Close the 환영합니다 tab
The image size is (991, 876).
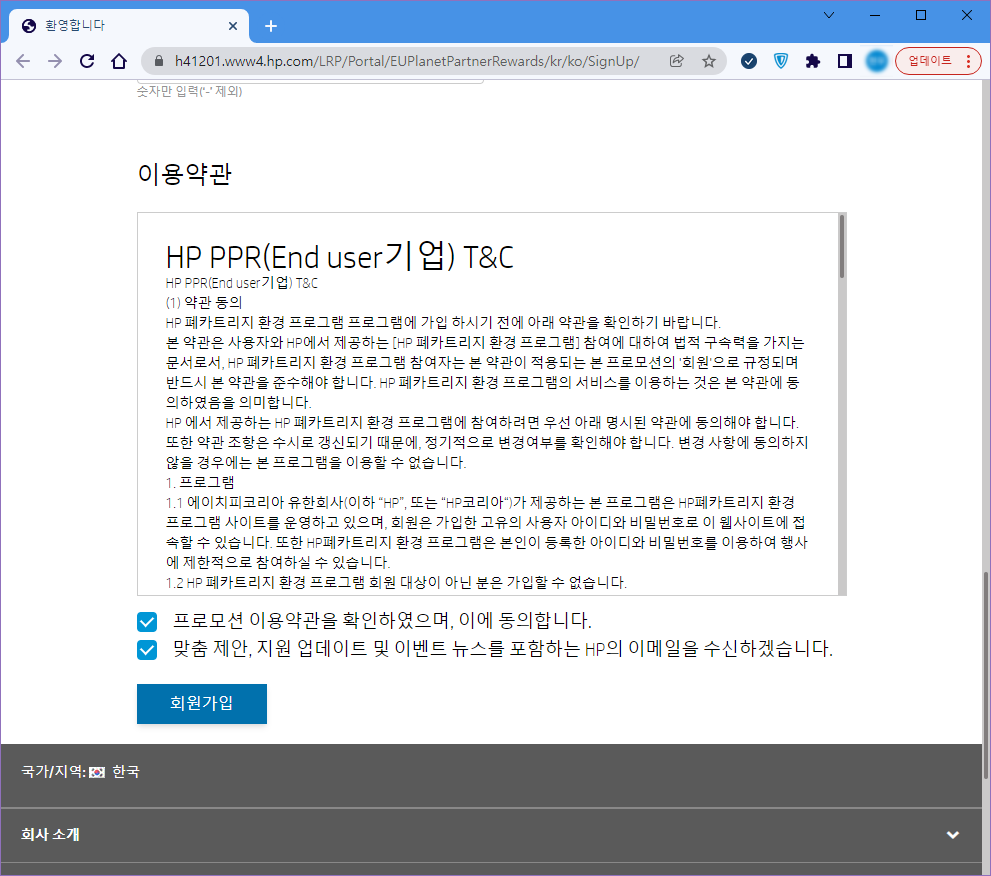(233, 26)
